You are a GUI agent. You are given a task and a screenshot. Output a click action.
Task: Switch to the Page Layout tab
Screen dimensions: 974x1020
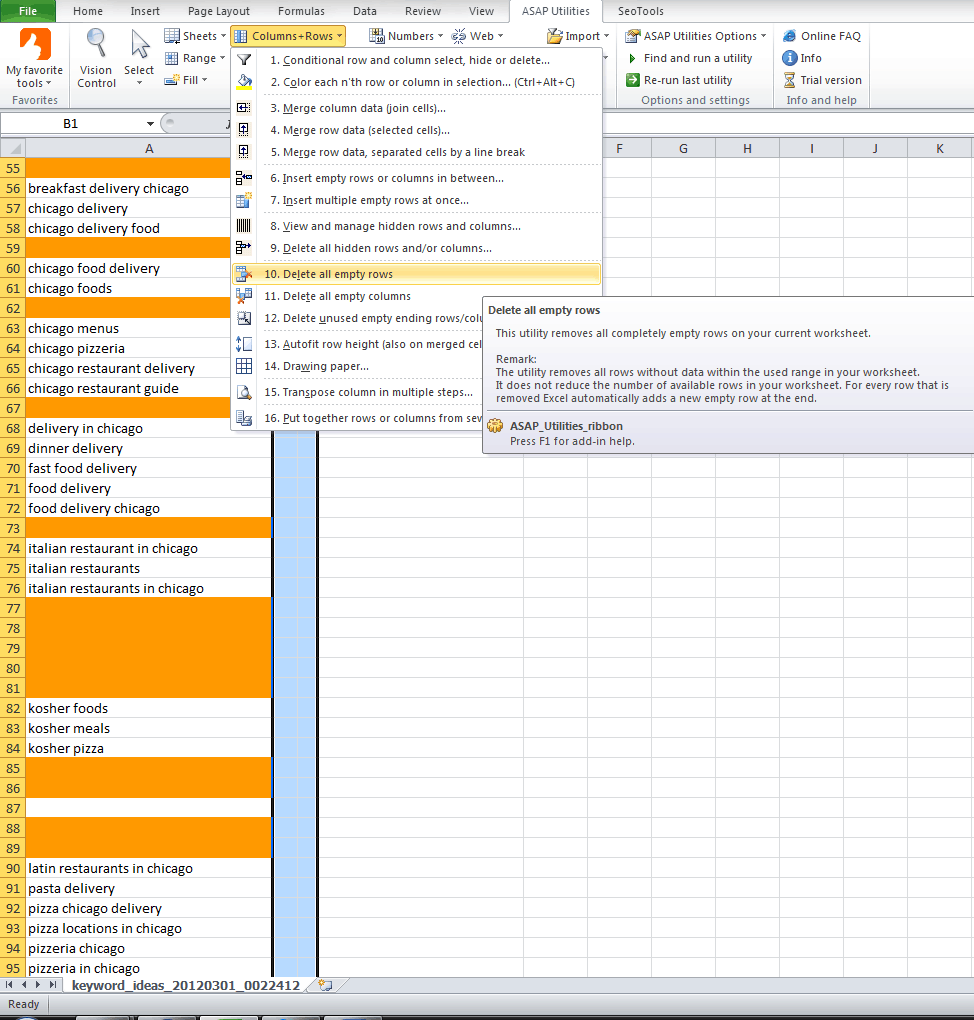tap(219, 11)
